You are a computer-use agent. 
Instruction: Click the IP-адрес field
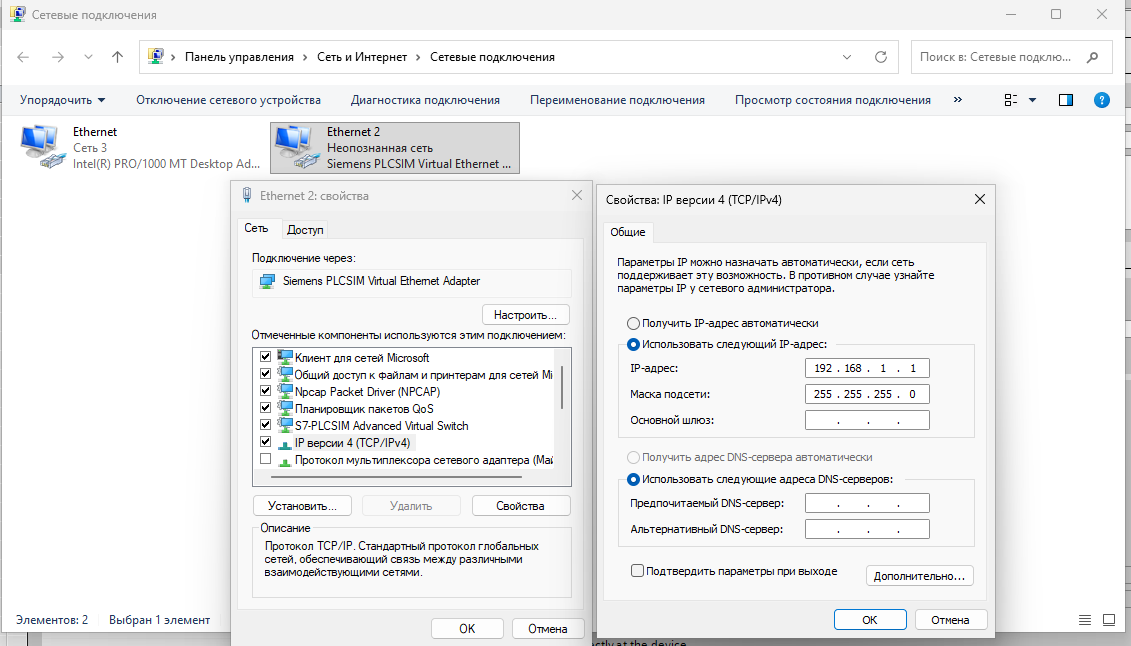[867, 368]
